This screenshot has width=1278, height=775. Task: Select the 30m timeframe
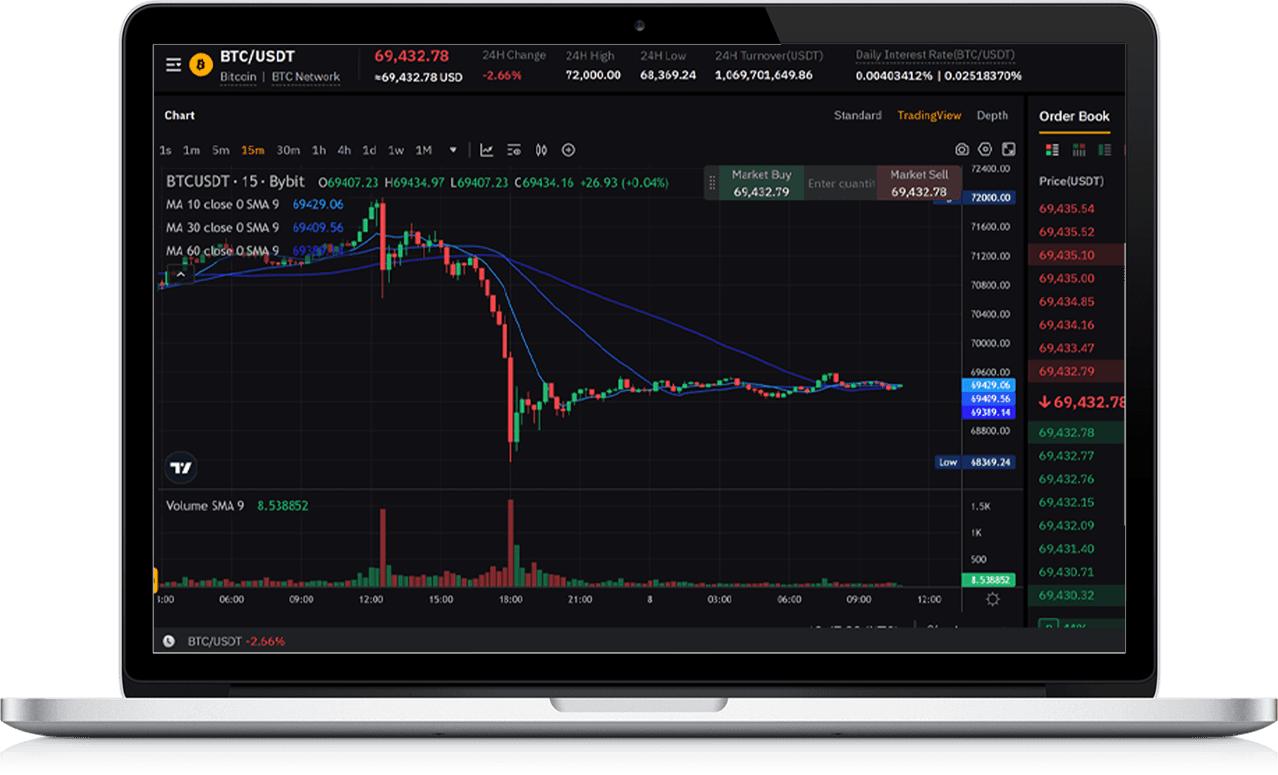[288, 150]
